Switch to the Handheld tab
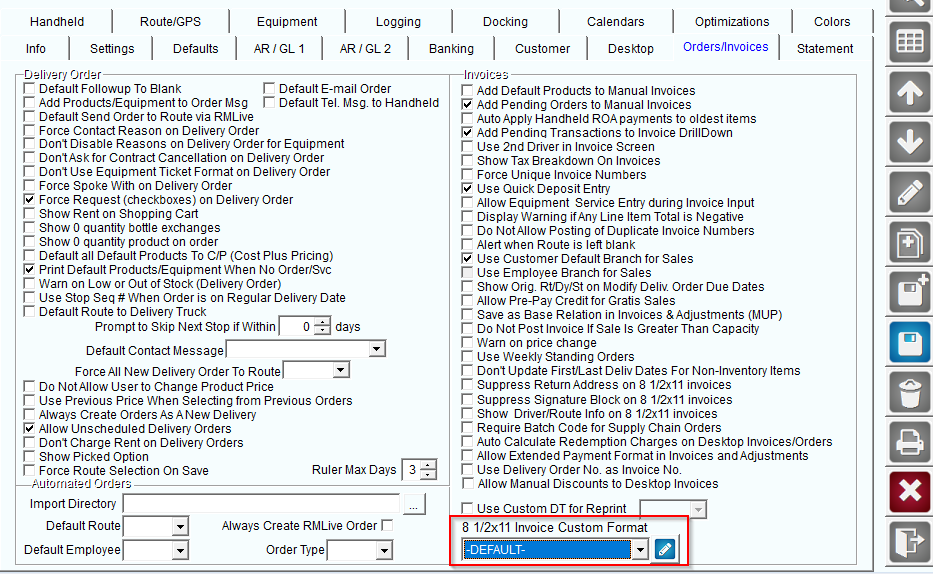 (57, 22)
